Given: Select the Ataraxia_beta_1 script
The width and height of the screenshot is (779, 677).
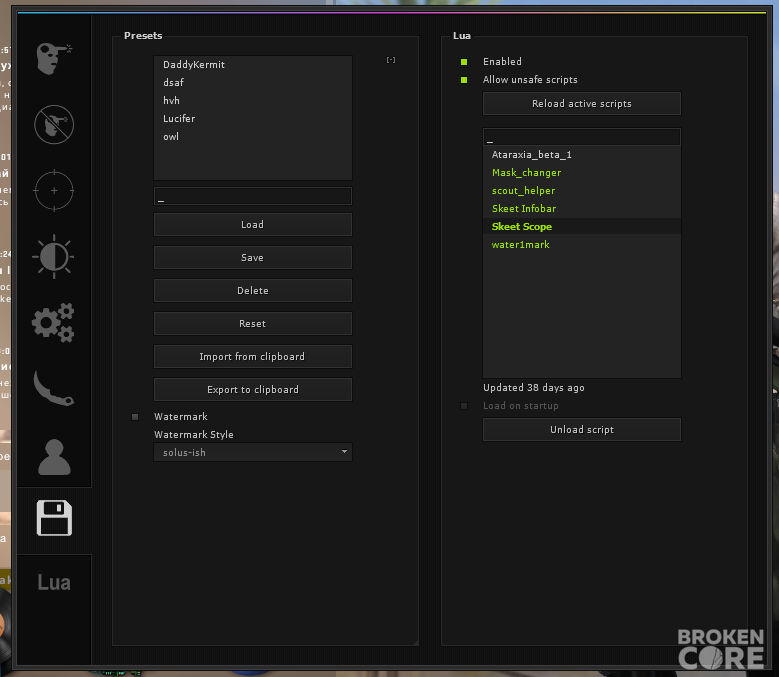Looking at the screenshot, I should 582,155.
